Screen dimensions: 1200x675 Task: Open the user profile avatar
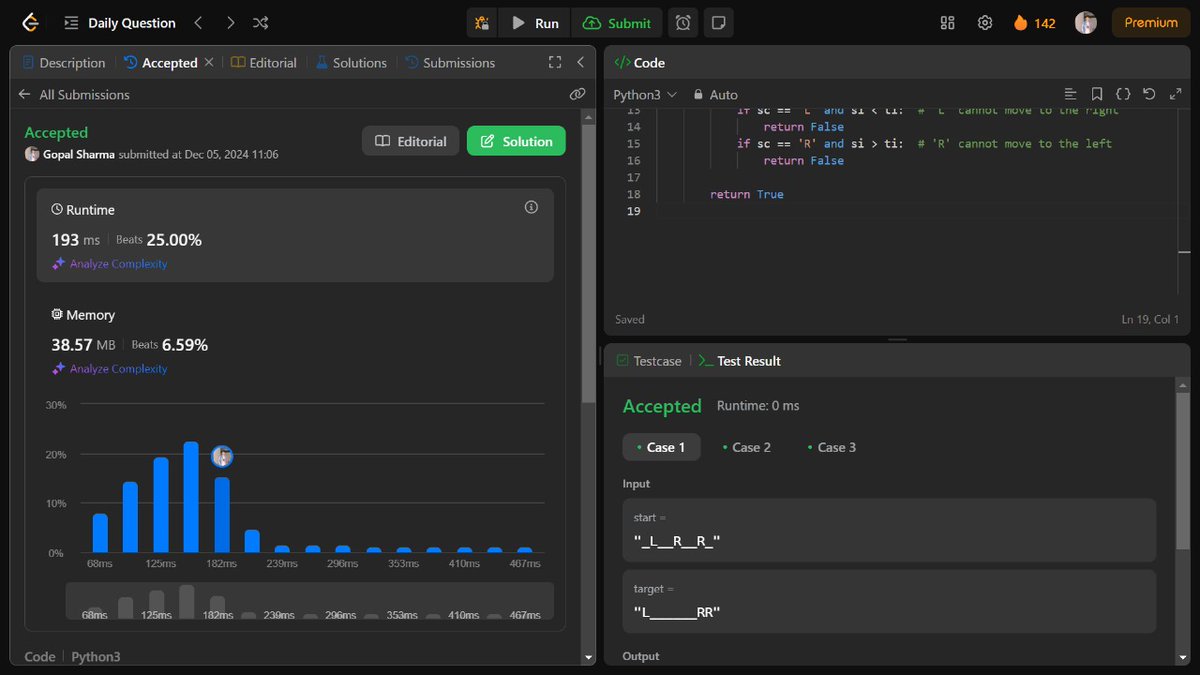coord(1086,22)
